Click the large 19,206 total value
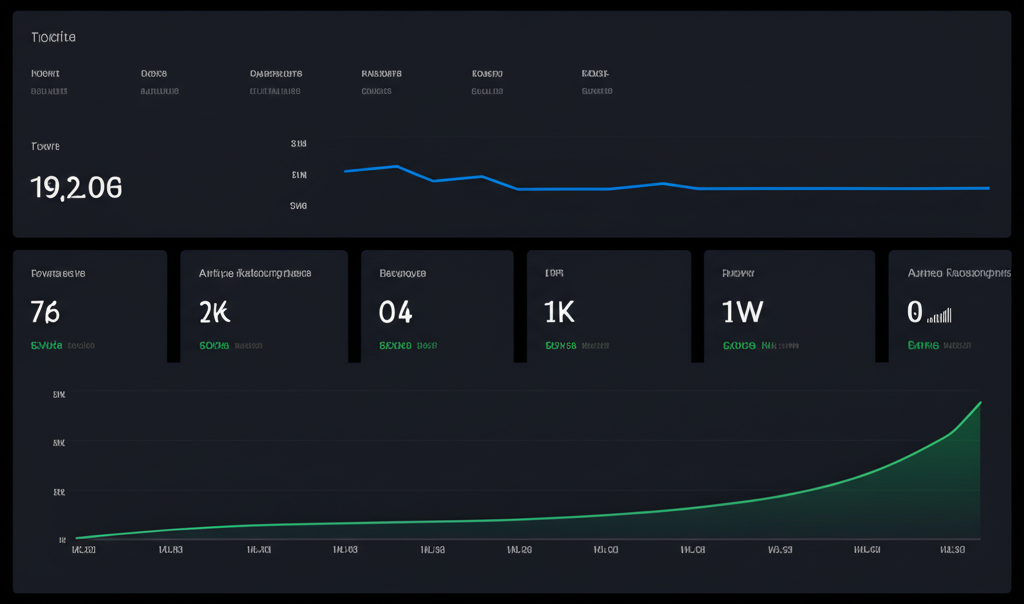The image size is (1024, 604). [76, 187]
